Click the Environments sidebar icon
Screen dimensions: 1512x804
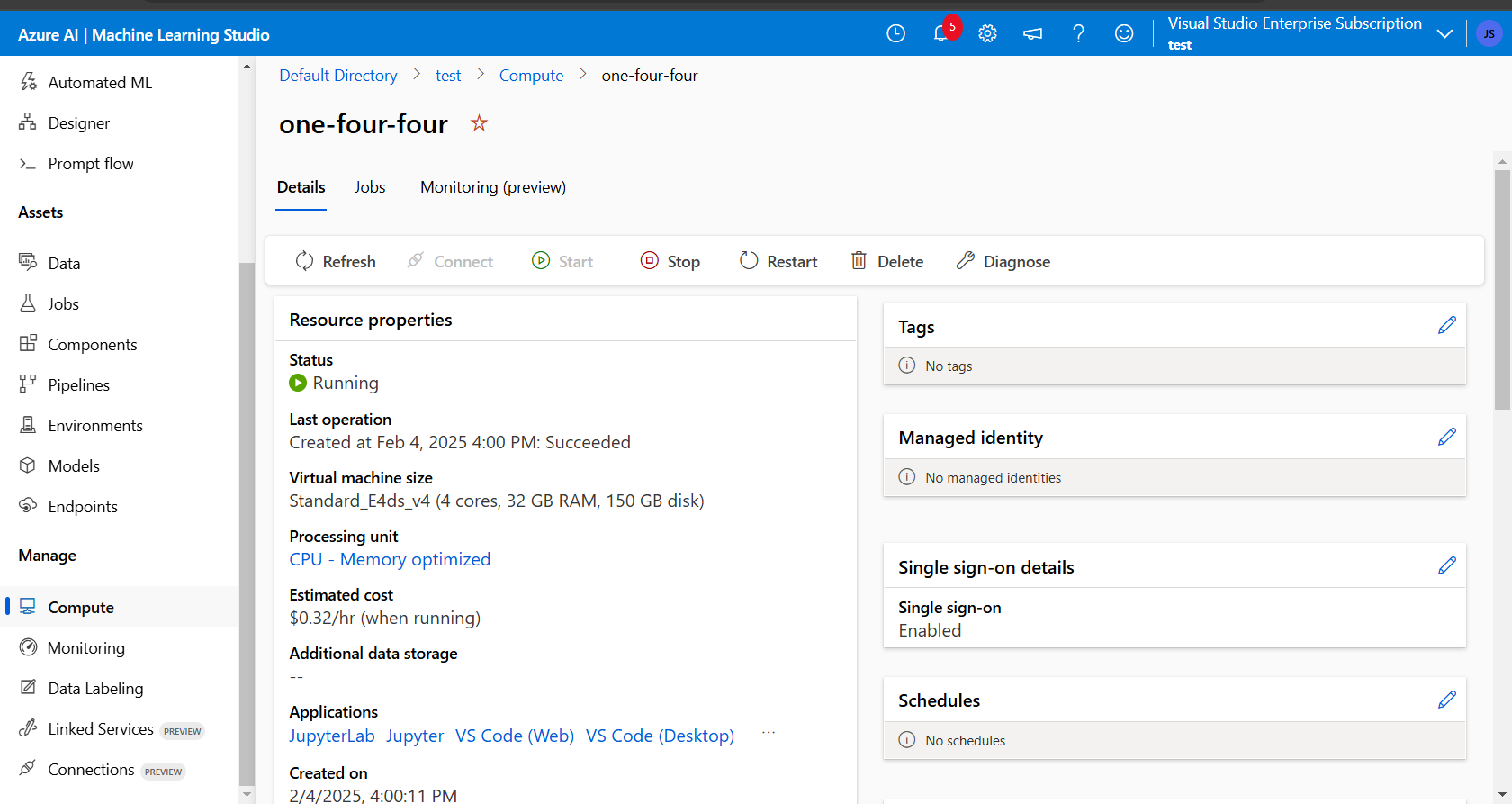point(28,424)
